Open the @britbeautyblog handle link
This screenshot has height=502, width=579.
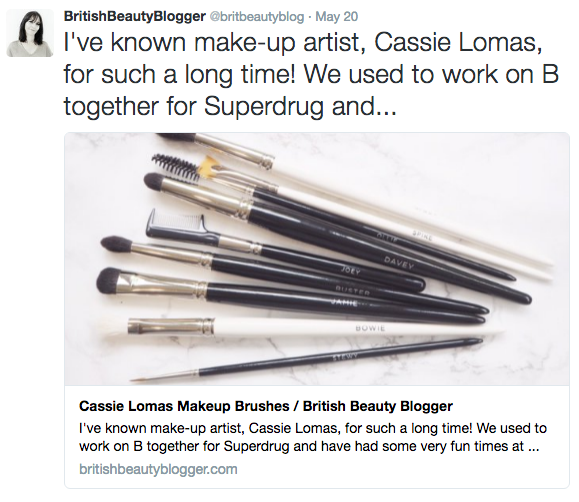(257, 17)
